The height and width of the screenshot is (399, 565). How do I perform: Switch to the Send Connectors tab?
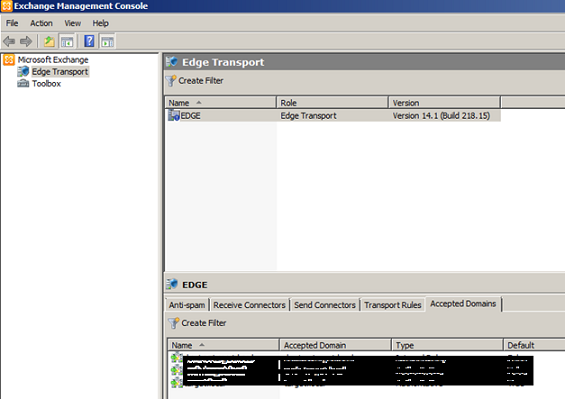click(325, 305)
